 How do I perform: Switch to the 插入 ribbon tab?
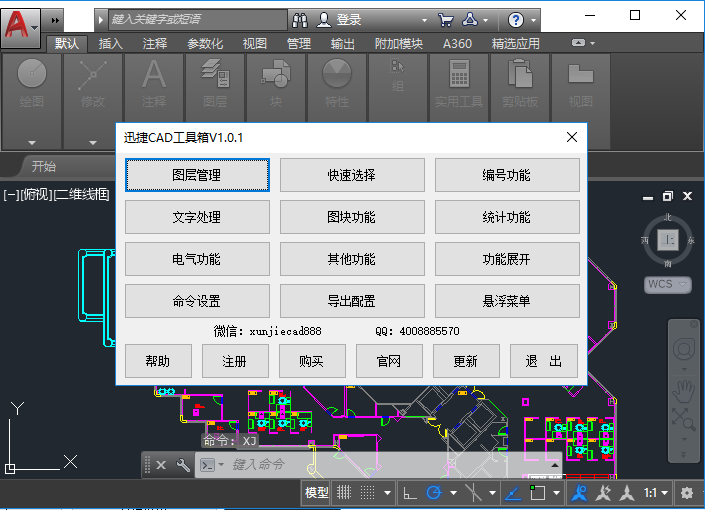111,44
